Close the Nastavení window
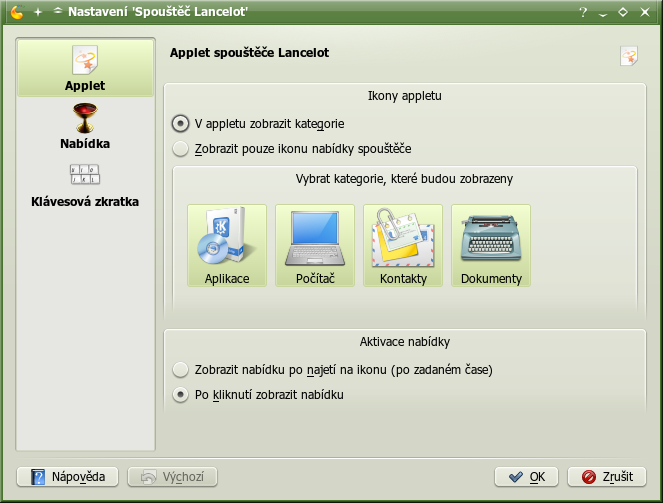 pyautogui.click(x=645, y=12)
